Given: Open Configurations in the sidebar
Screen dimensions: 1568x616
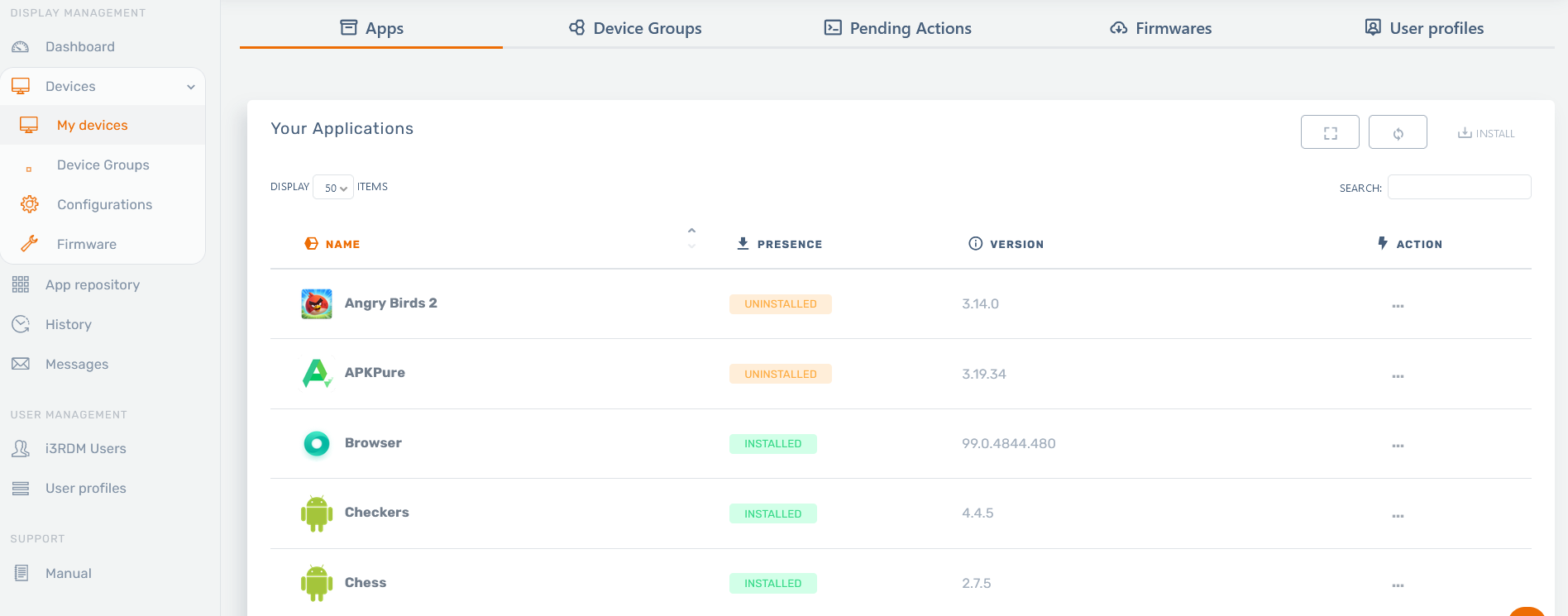Looking at the screenshot, I should (104, 205).
